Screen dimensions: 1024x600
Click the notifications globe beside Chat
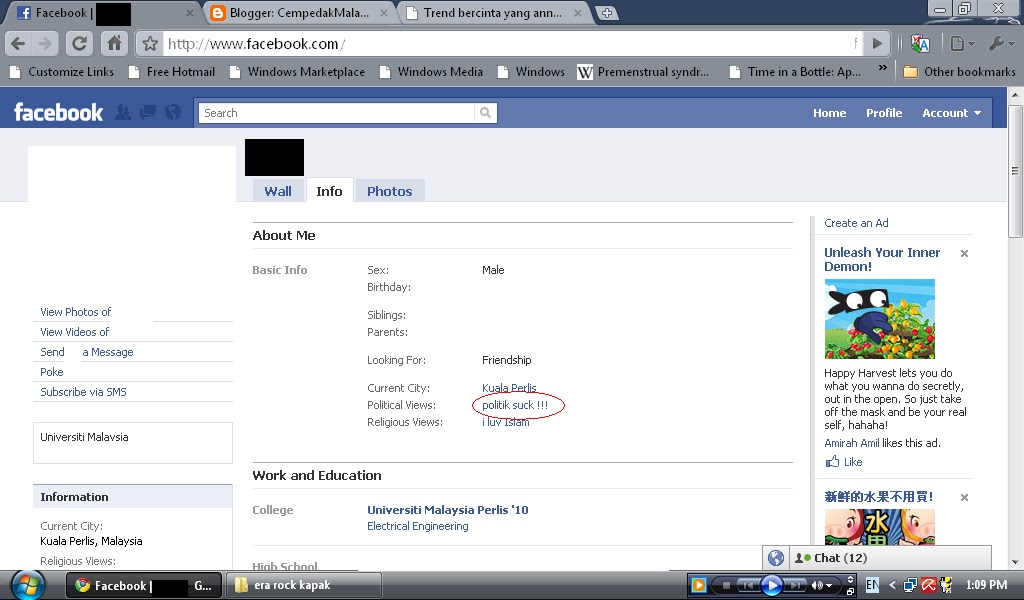(776, 558)
